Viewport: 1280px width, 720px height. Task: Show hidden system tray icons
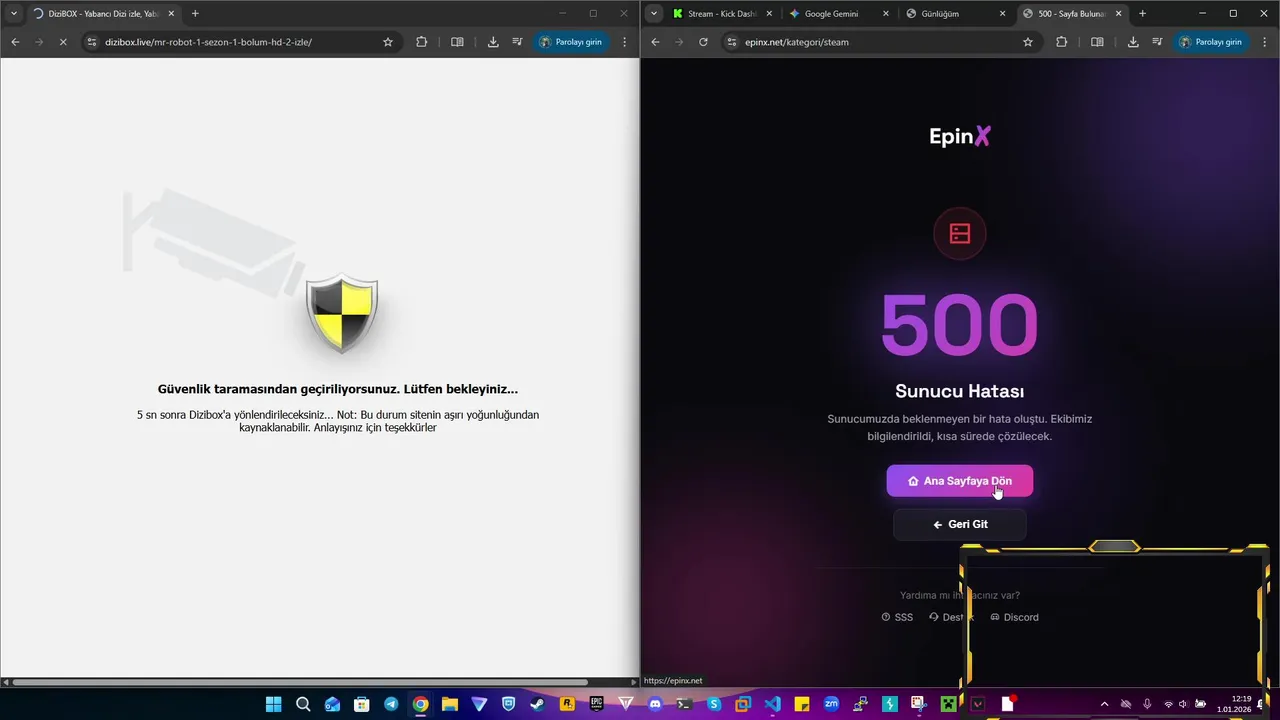[x=1104, y=704]
